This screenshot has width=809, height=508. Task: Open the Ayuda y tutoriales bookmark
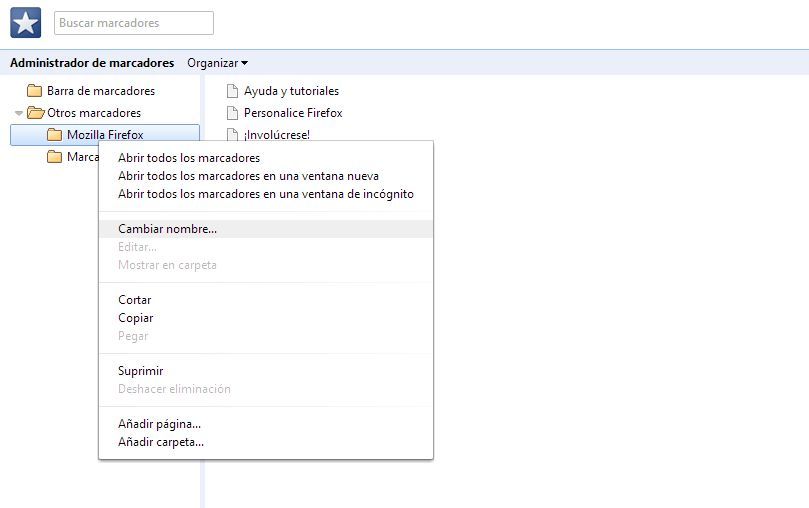click(291, 91)
